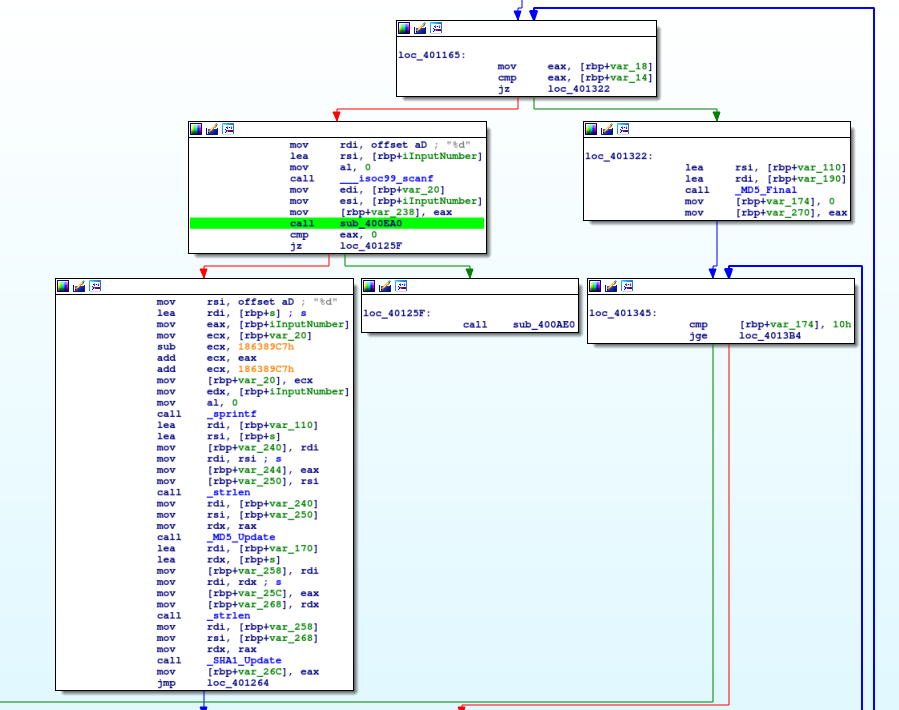Click 'mov [rbp+var_26C], eax' instruction
This screenshot has height=710, width=899.
pos(238,672)
